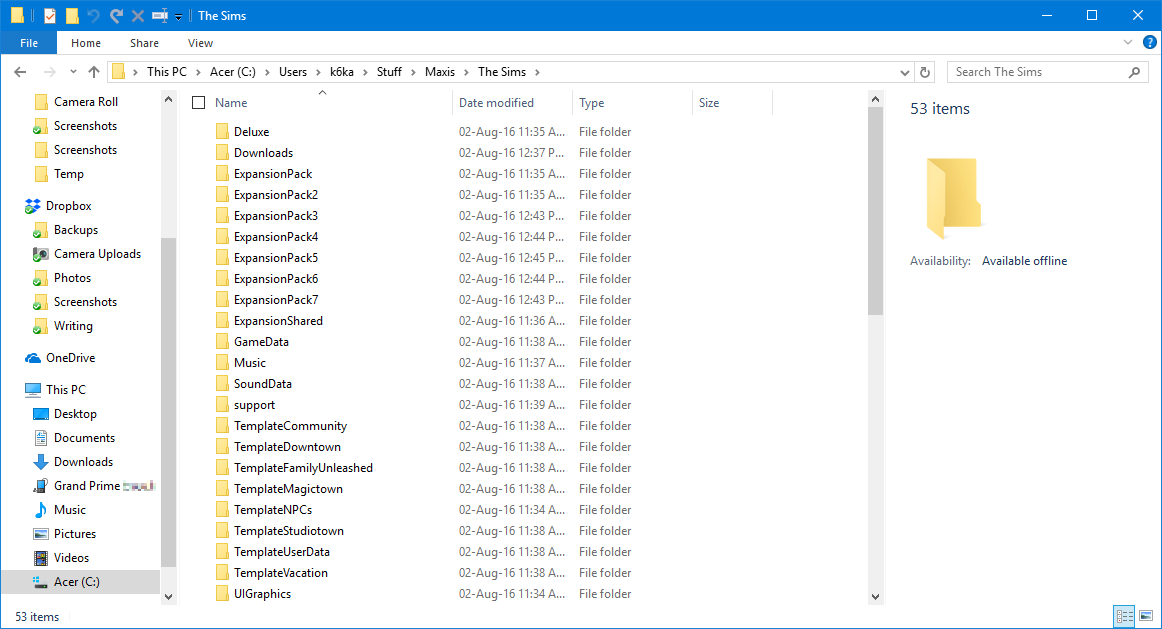This screenshot has height=629, width=1162.
Task: Switch to the View ribbon tab
Action: (x=200, y=43)
